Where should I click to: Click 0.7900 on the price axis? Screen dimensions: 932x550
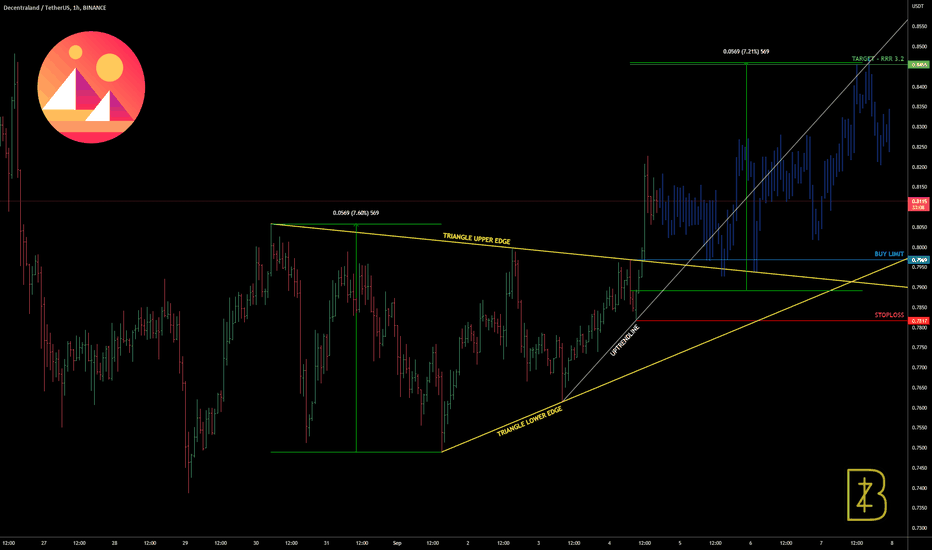[920, 287]
